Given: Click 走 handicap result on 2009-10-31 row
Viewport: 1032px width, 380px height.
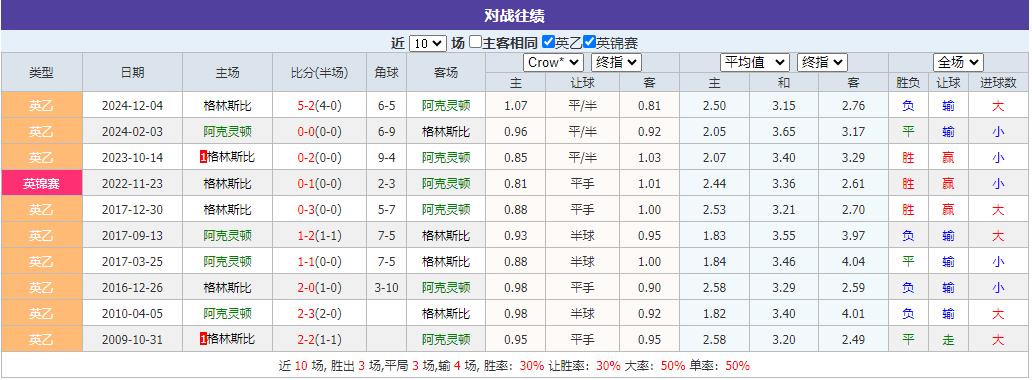Looking at the screenshot, I should (x=948, y=339).
